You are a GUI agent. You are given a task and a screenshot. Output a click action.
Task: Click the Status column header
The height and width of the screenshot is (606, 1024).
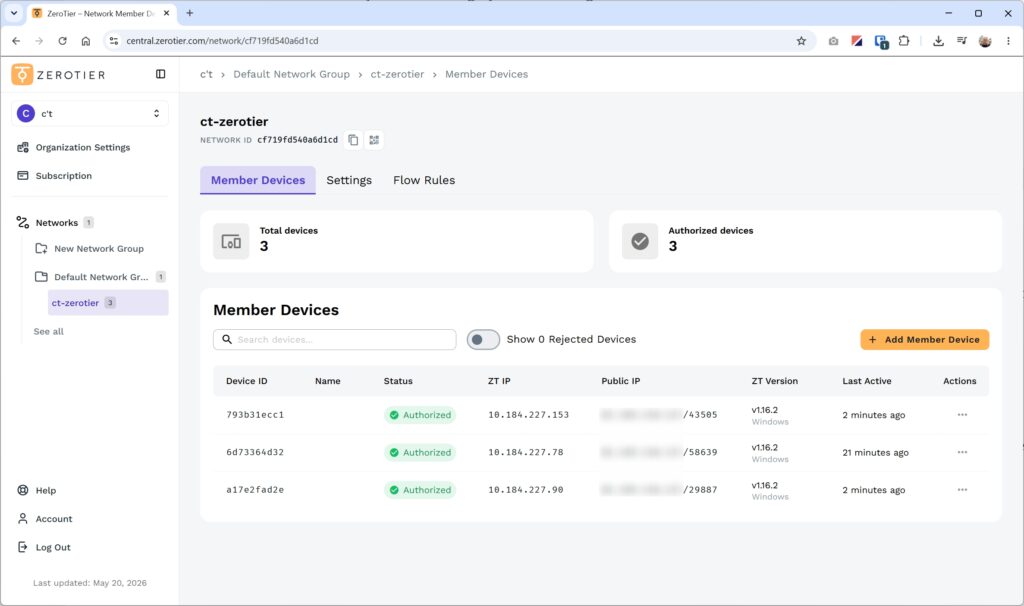[x=398, y=381]
